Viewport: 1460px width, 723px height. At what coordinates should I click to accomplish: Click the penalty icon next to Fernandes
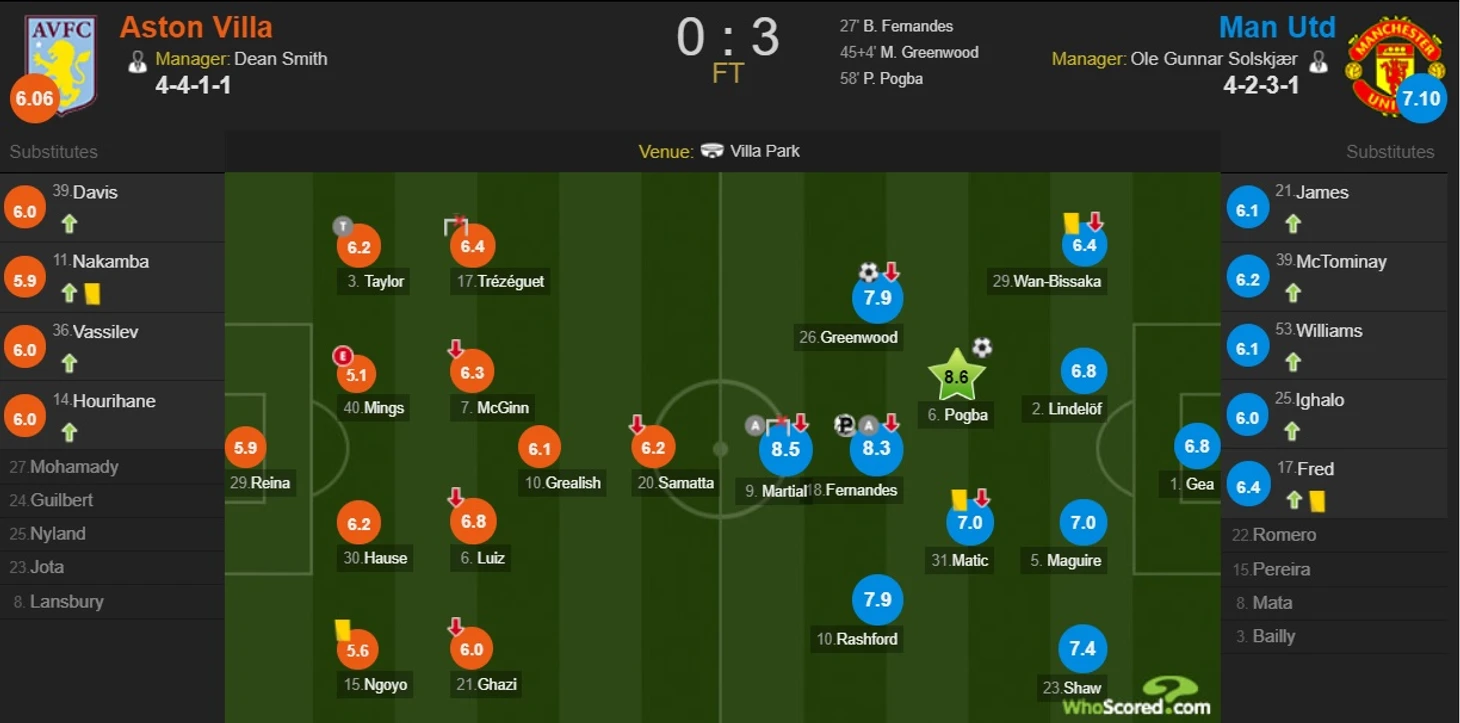[x=845, y=425]
